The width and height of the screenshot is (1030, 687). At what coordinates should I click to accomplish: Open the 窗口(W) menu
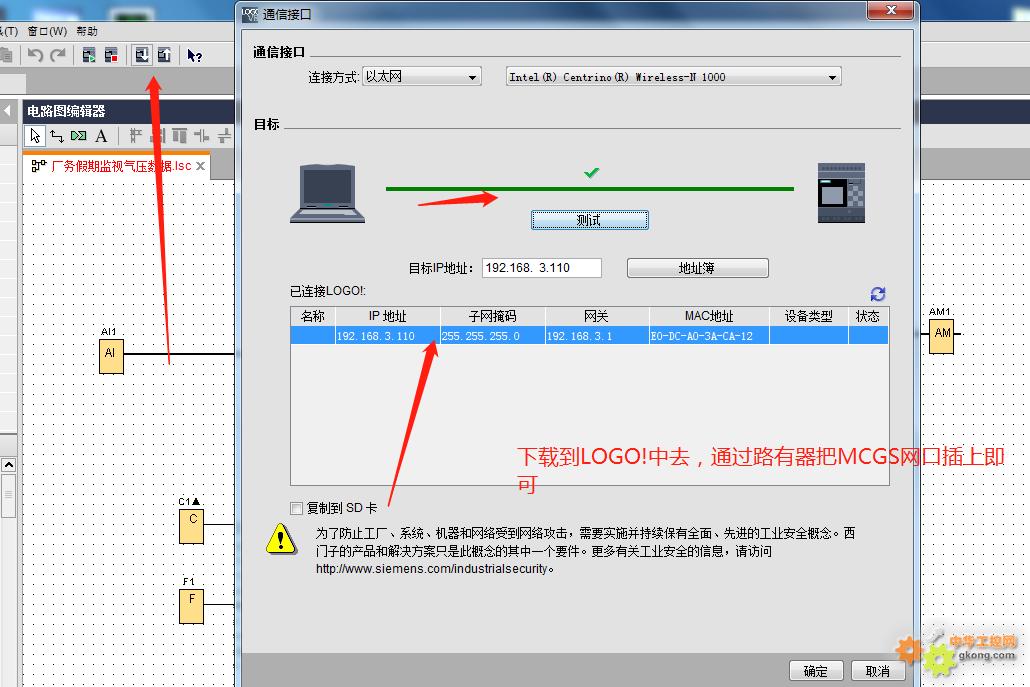(47, 31)
